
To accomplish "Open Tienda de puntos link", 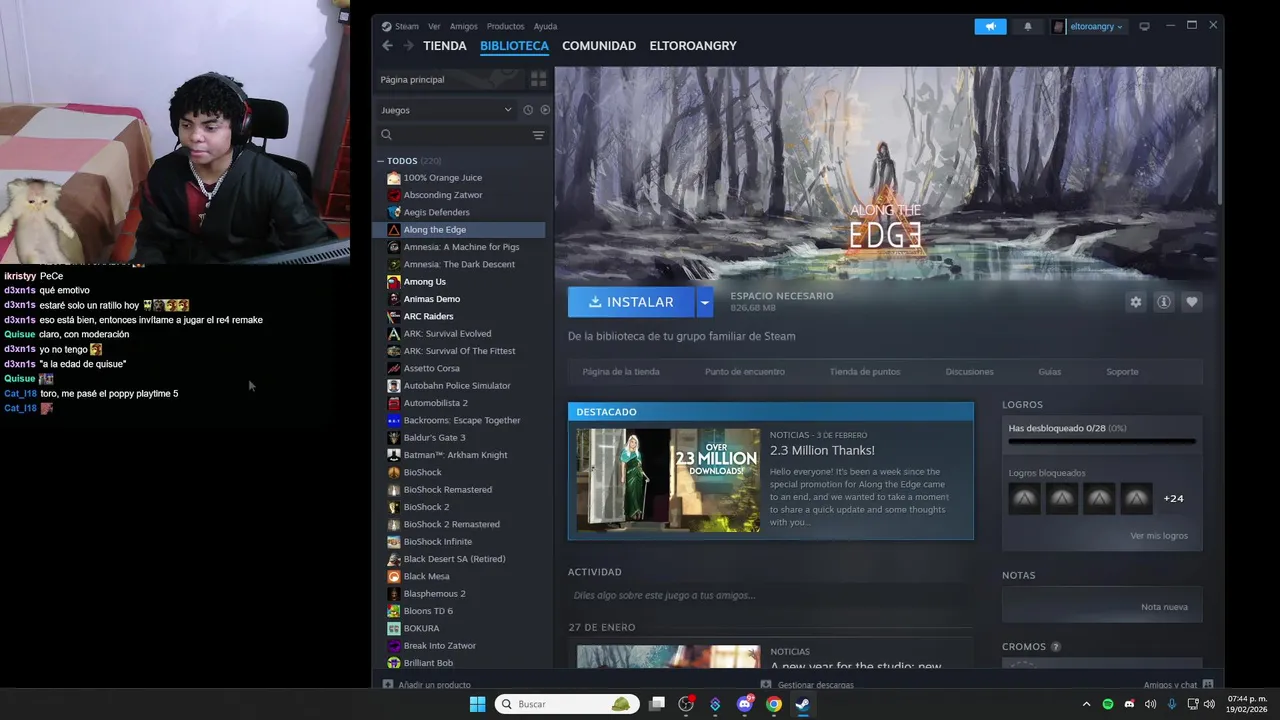I will click(865, 372).
